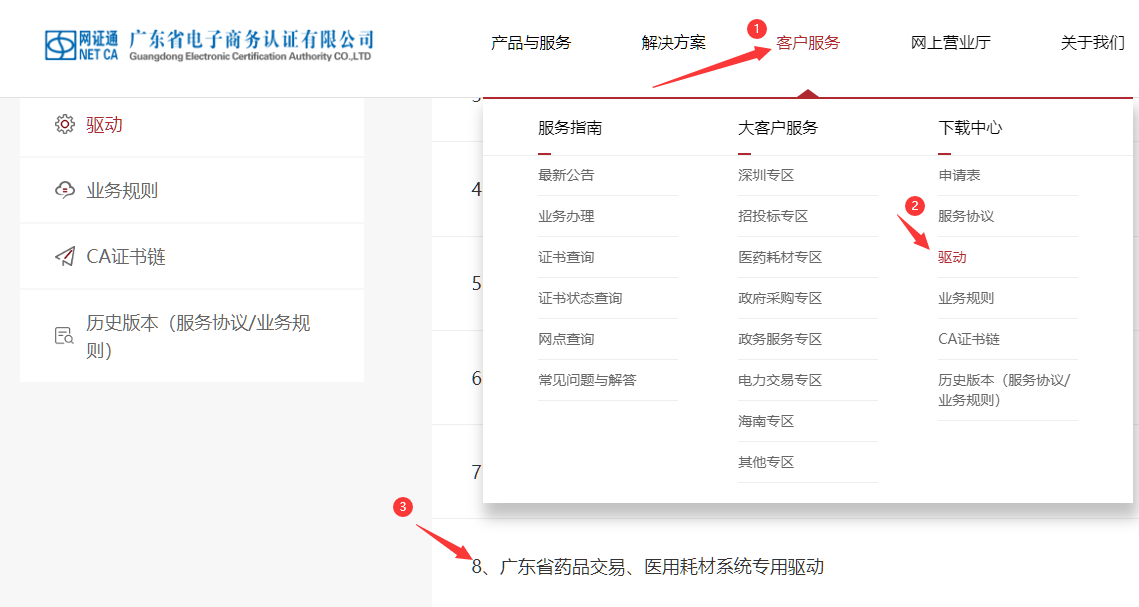Image resolution: width=1139 pixels, height=607 pixels.
Task: Open the 产品与服务 navigation menu
Action: [531, 43]
